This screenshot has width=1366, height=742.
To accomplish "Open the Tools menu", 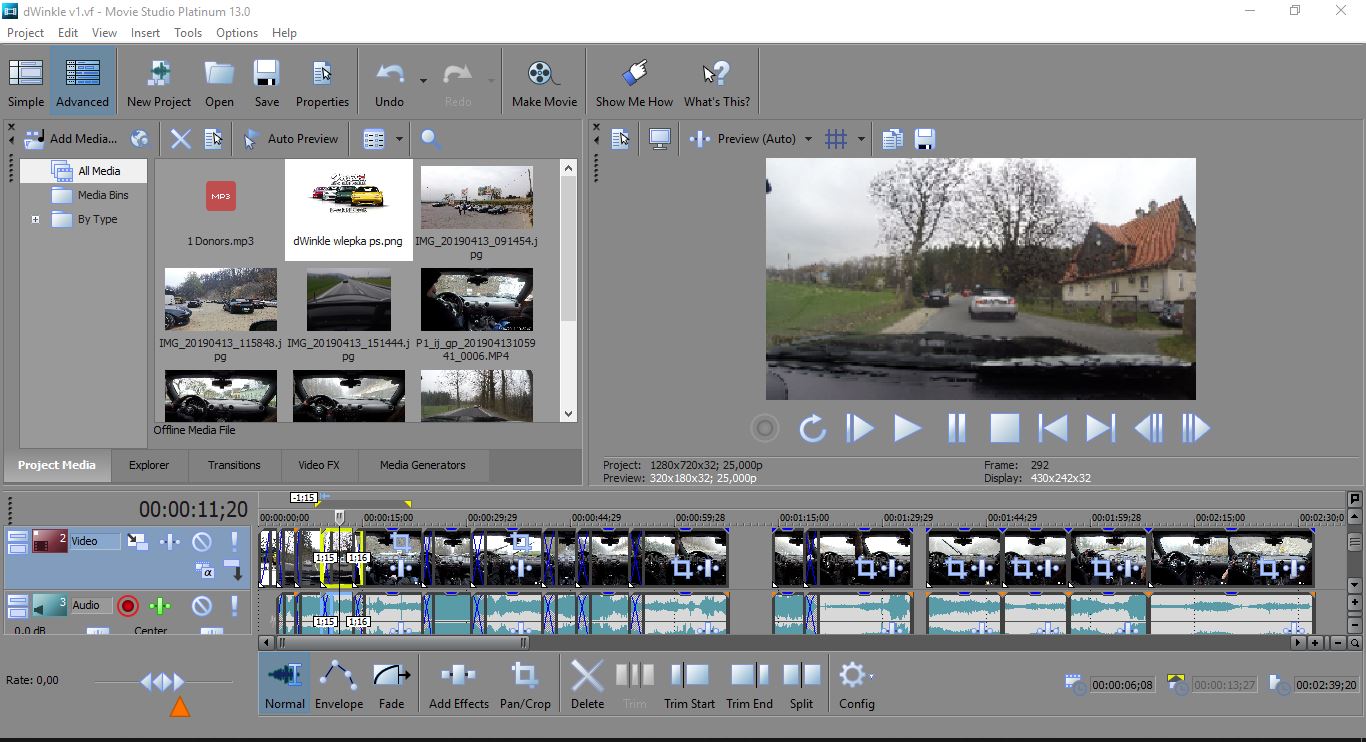I will (x=188, y=33).
